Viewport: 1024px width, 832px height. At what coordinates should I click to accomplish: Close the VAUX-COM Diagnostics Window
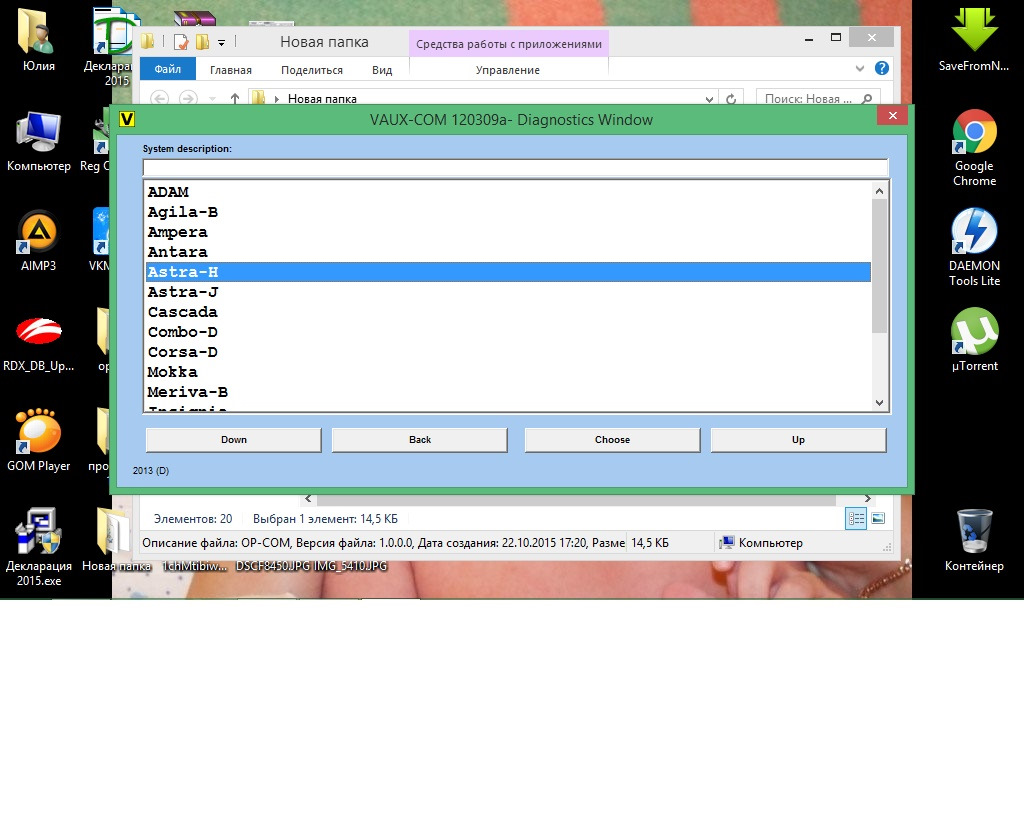893,116
